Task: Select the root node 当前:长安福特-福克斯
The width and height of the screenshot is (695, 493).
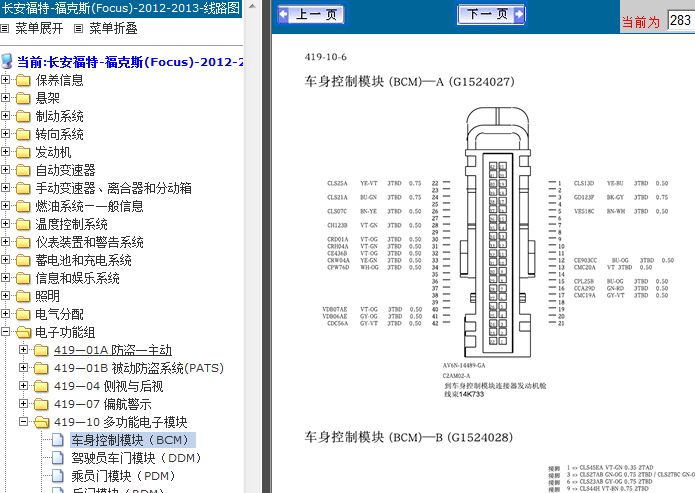Action: click(130, 62)
